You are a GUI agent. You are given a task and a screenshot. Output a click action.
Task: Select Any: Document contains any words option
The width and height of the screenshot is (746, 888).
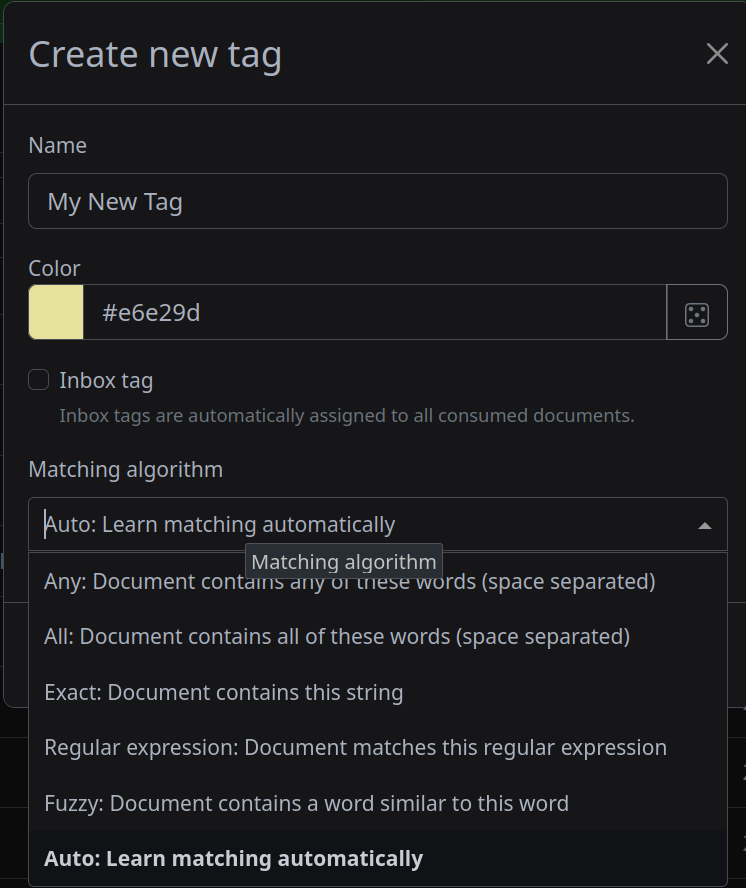coord(350,582)
